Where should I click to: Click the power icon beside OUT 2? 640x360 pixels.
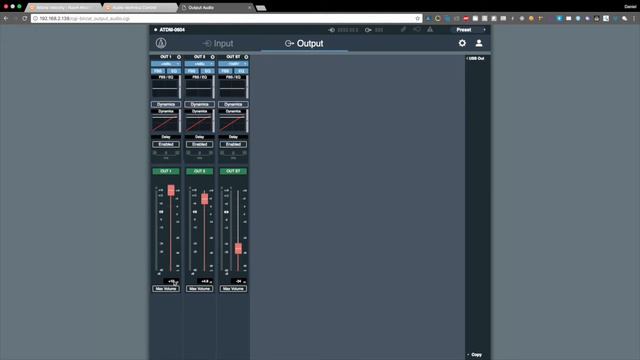[212, 57]
